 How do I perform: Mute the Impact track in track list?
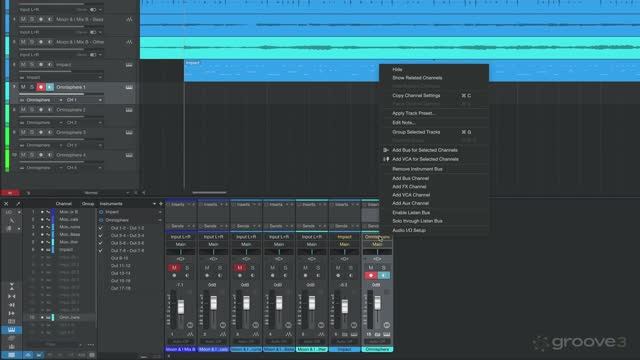23,65
